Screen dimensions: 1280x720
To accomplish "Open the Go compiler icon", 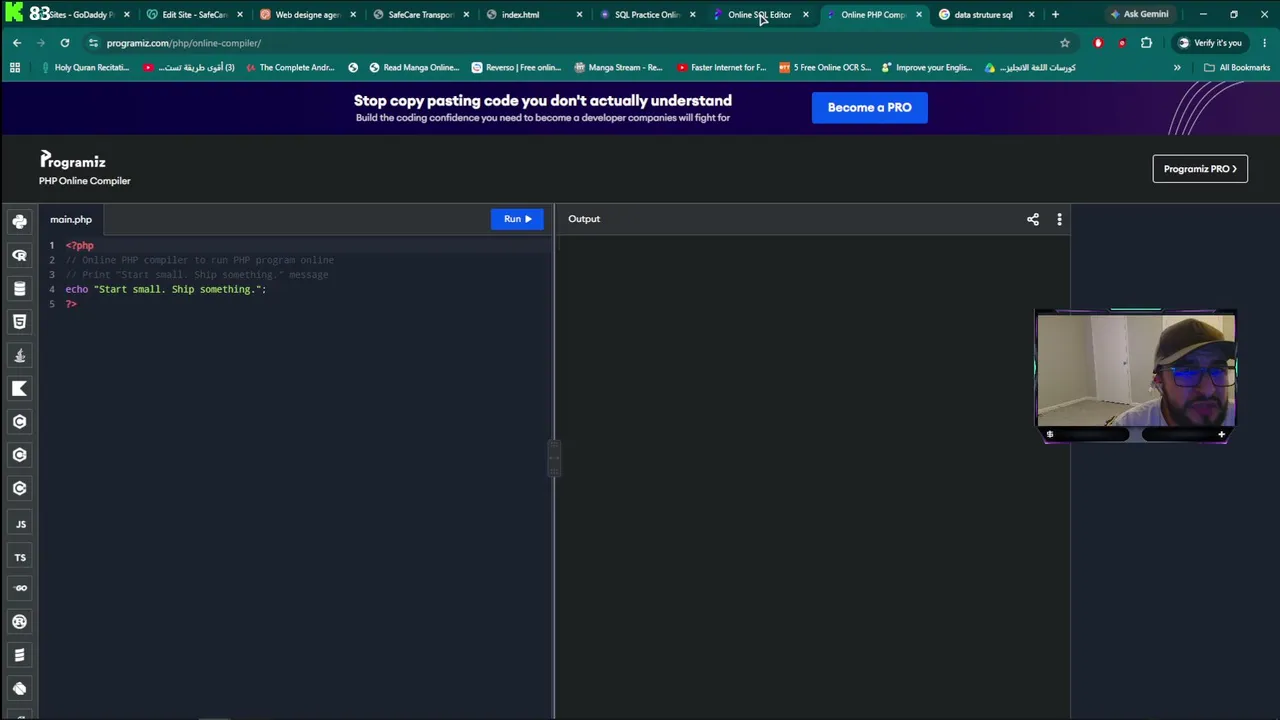I will point(20,588).
